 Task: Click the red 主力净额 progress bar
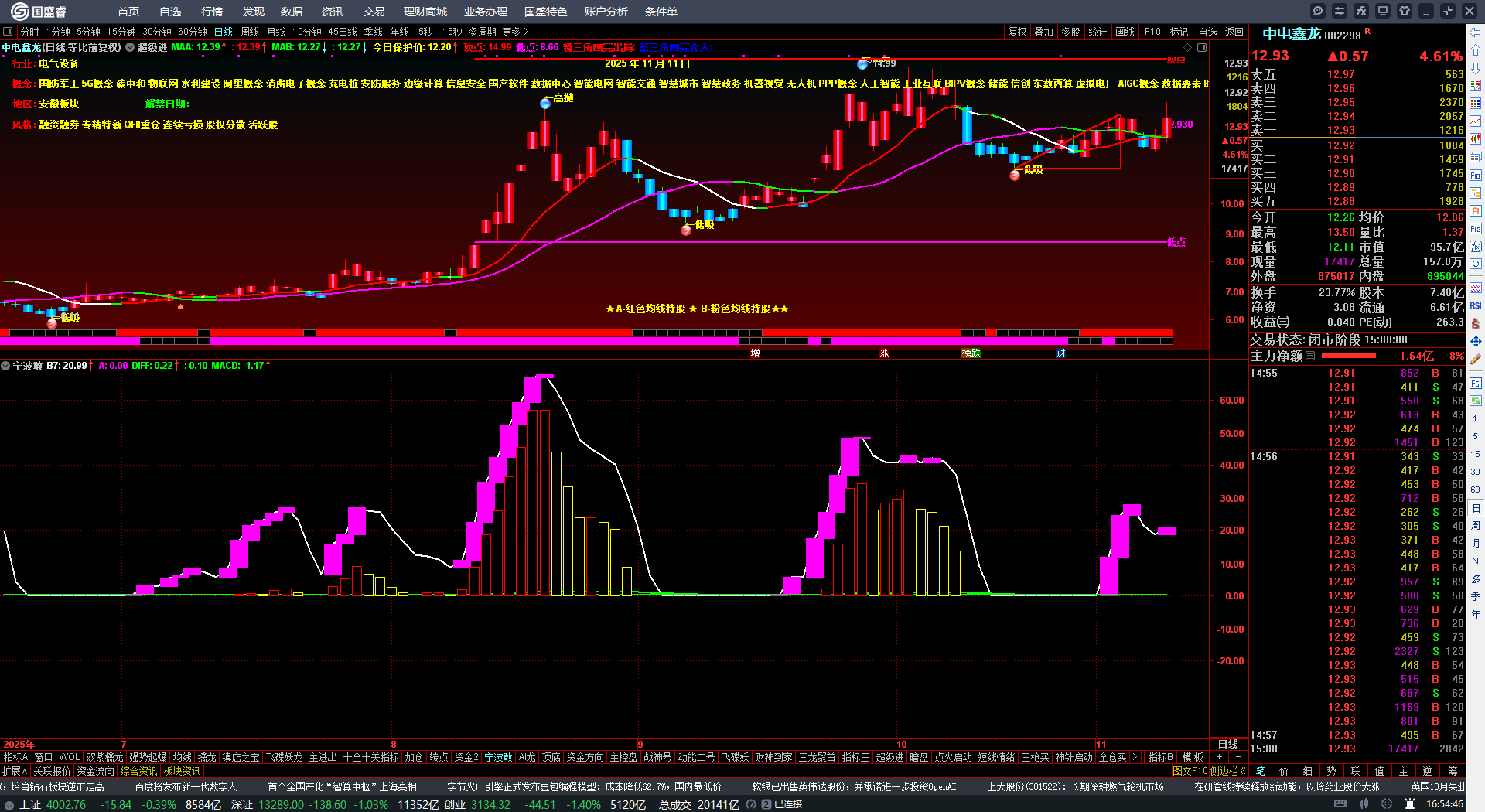[x=1349, y=356]
